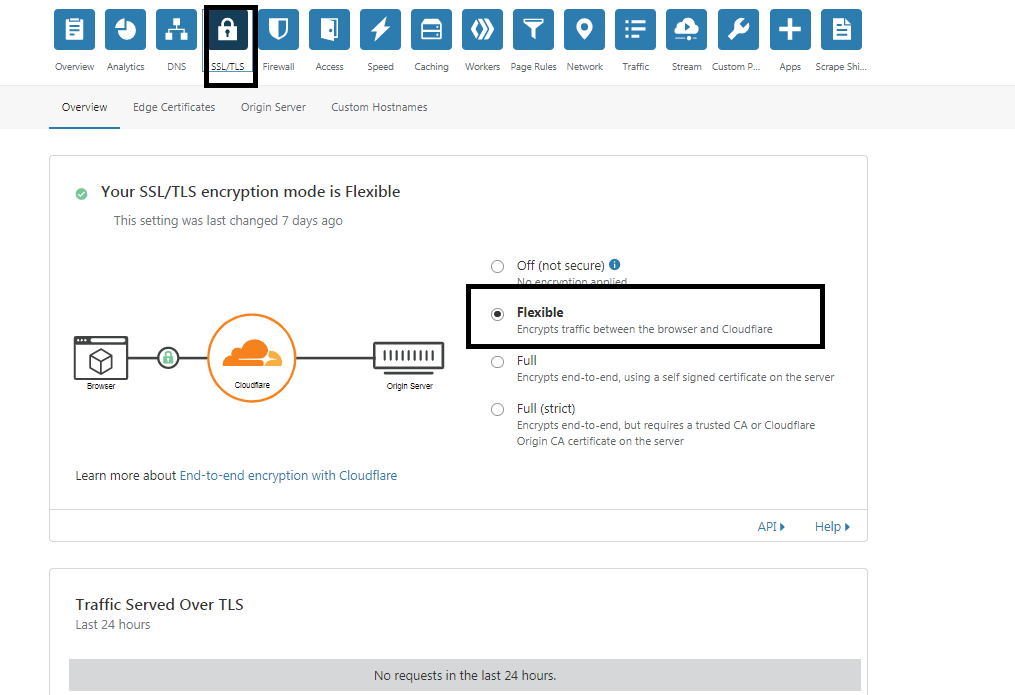
Task: Click the SSL/TLS encryption mode heading
Action: [x=251, y=192]
